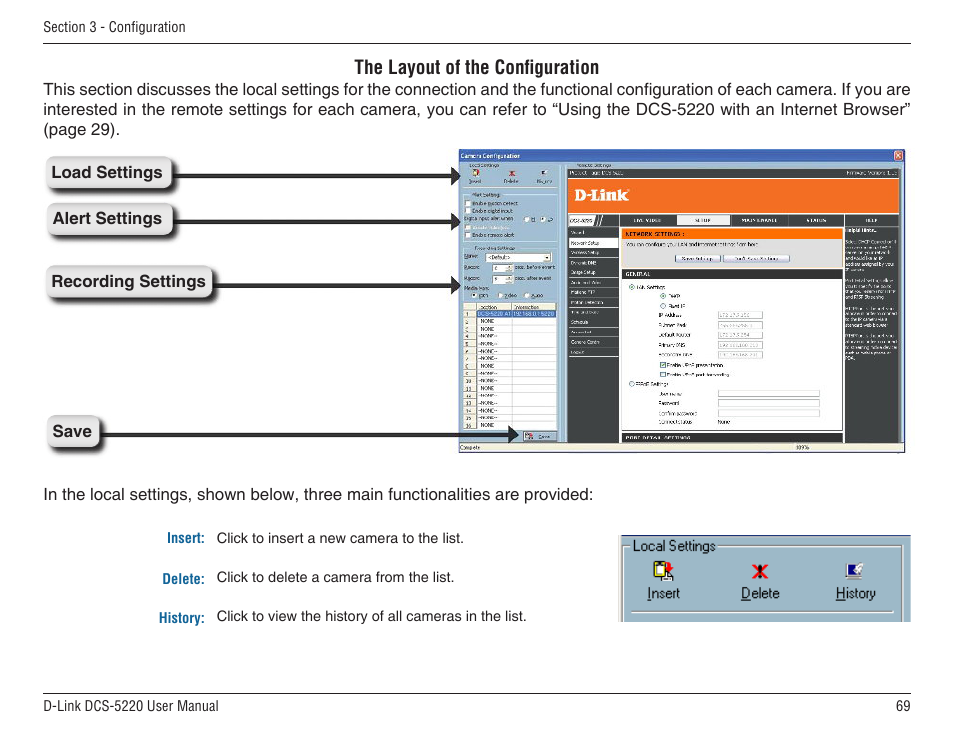Select the Fixed IP radio button
The image size is (954, 738).
pyautogui.click(x=663, y=305)
